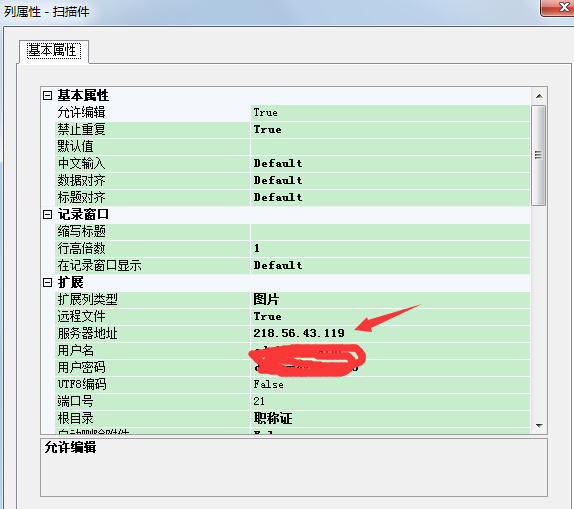Switch to the 基本属性 tab
The image size is (574, 509).
(54, 51)
